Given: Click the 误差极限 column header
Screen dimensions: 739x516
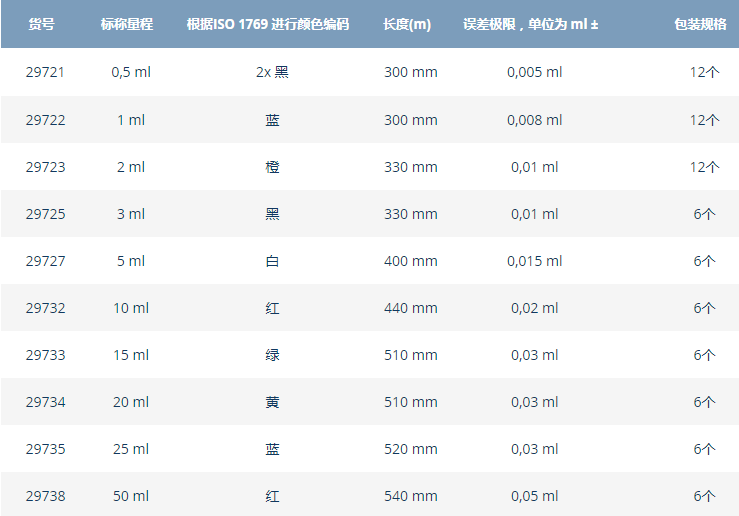Looking at the screenshot, I should pos(530,24).
